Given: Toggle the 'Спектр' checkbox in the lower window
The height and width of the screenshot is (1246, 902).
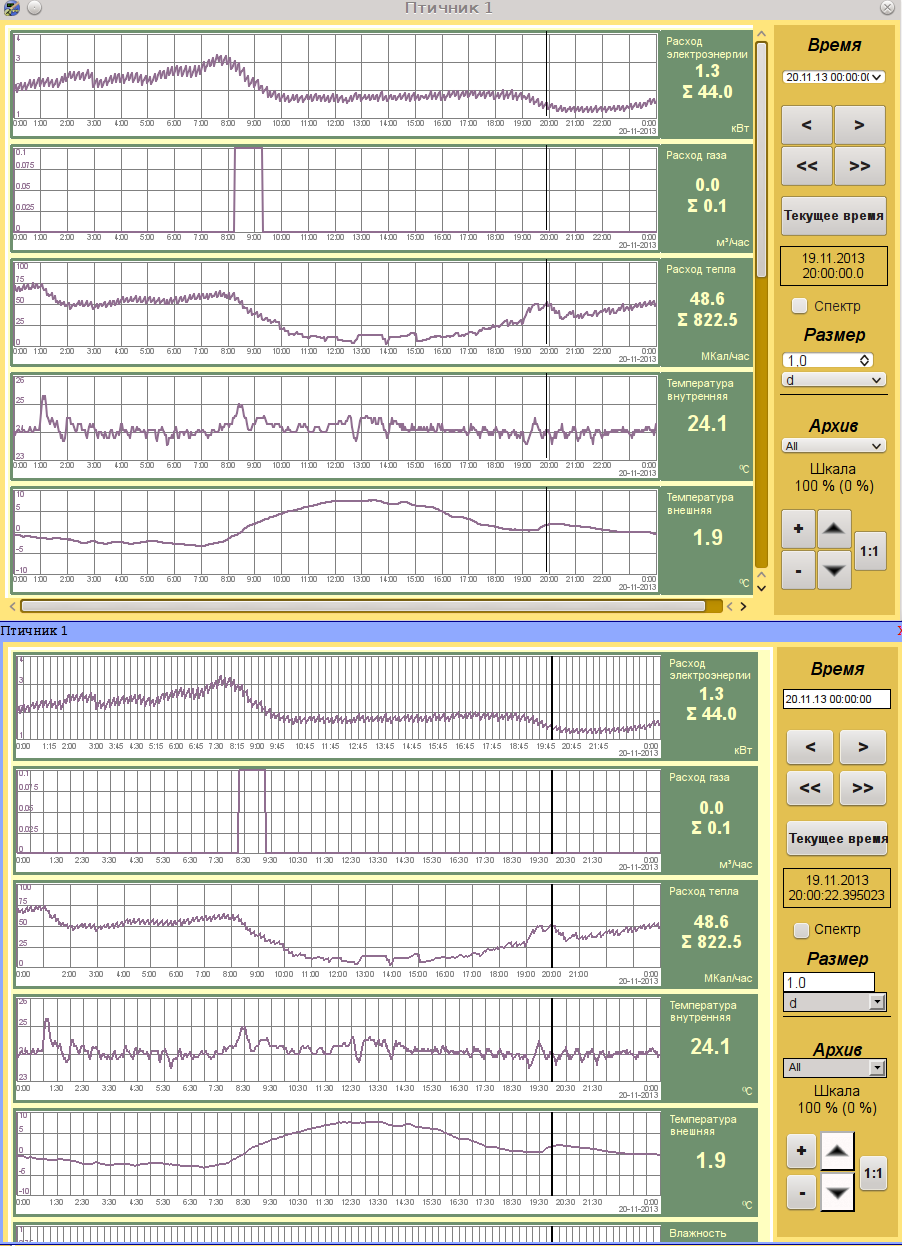Looking at the screenshot, I should 801,930.
